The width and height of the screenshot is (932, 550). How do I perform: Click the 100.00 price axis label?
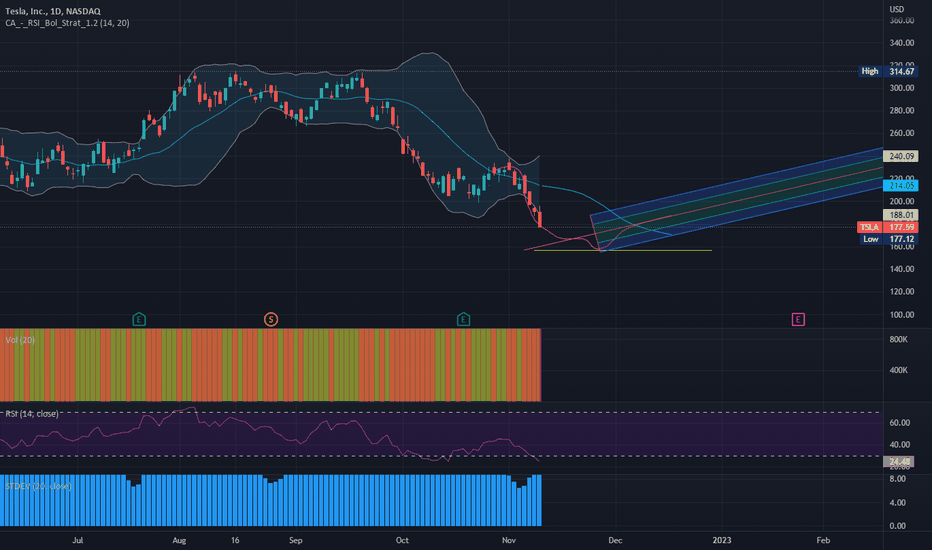pos(901,315)
